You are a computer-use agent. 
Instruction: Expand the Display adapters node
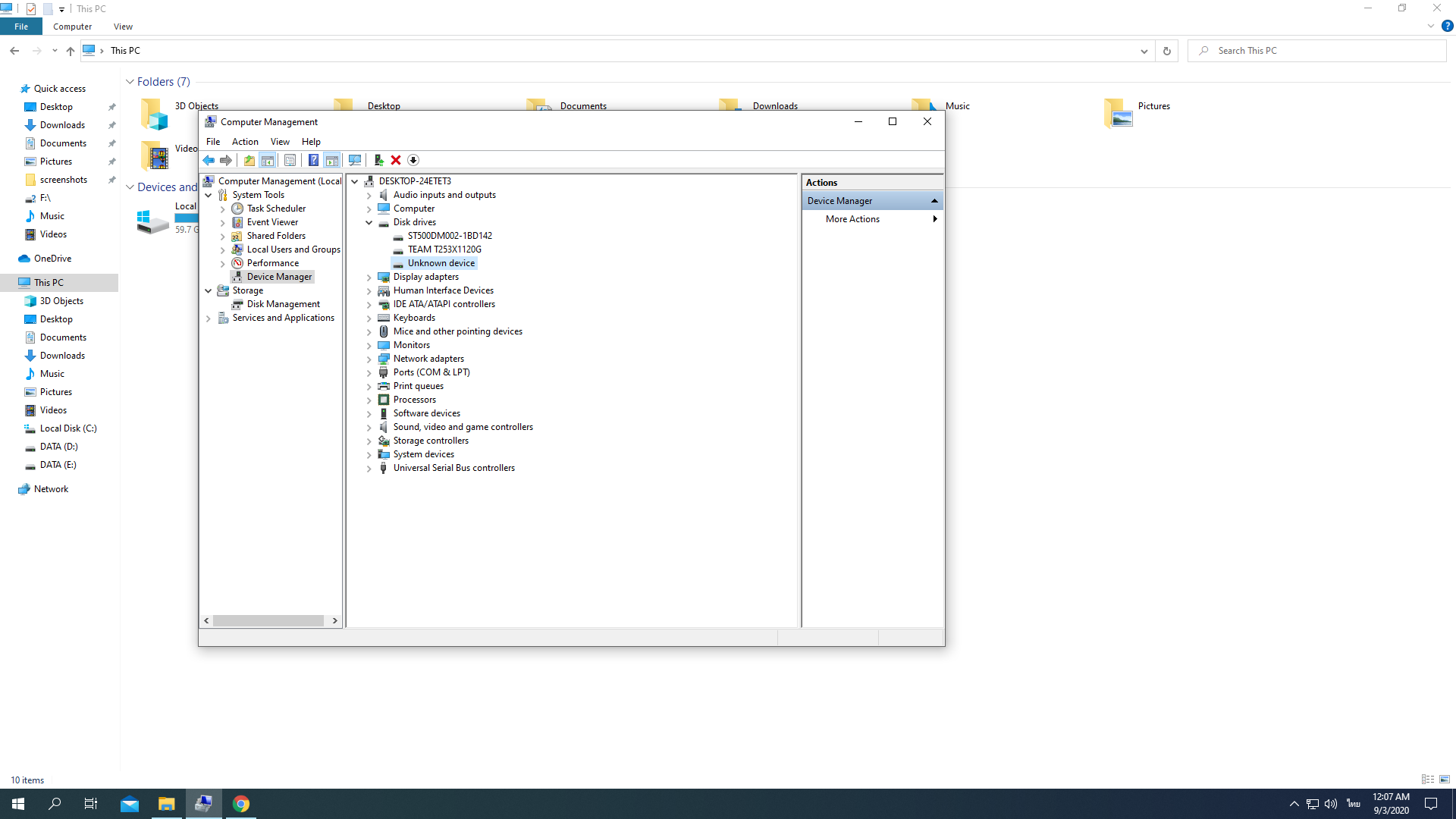(369, 278)
